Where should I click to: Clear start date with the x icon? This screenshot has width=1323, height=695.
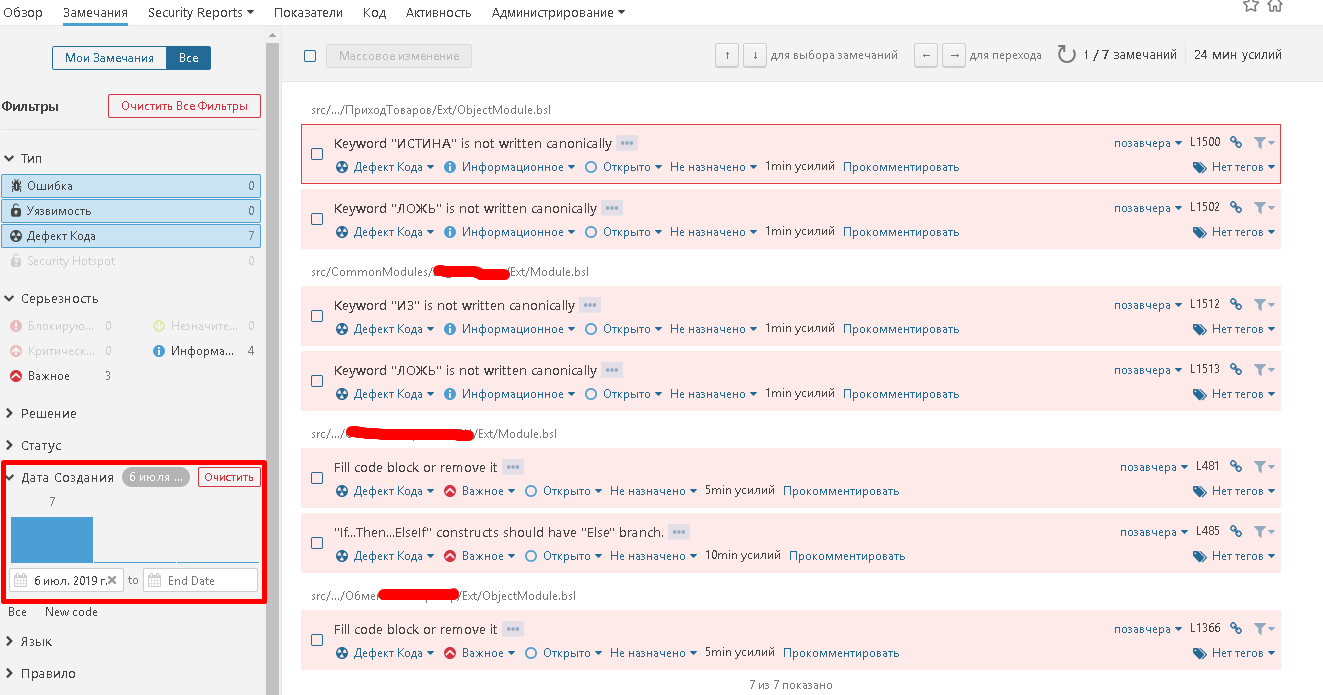(x=112, y=580)
